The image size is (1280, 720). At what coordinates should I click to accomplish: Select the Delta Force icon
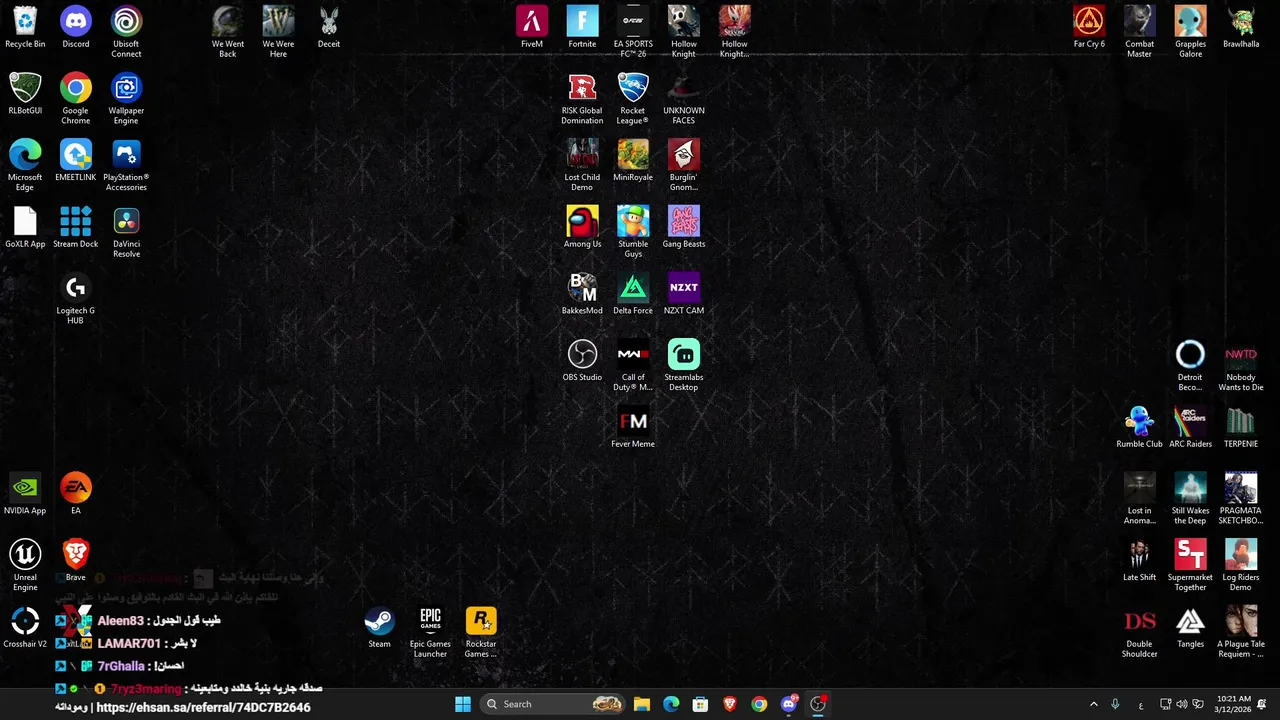click(633, 295)
